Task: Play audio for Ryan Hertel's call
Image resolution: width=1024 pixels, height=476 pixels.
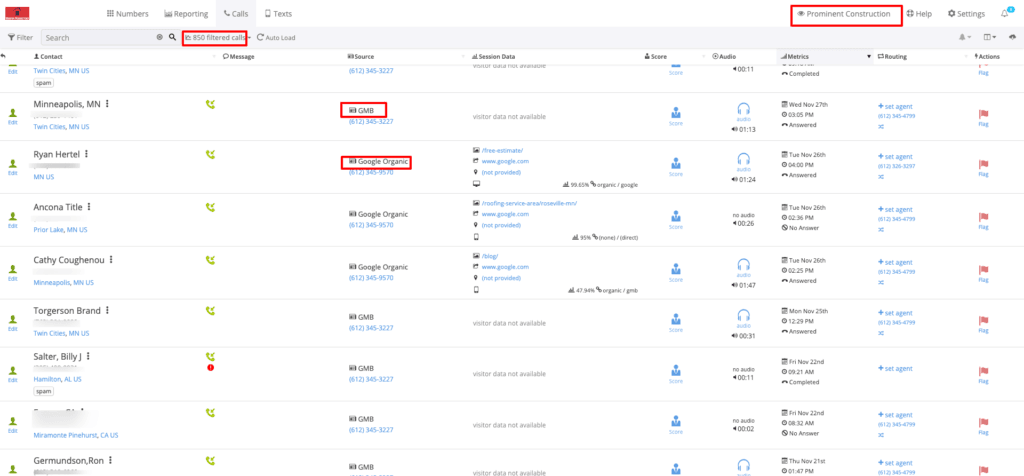Action: coord(743,159)
